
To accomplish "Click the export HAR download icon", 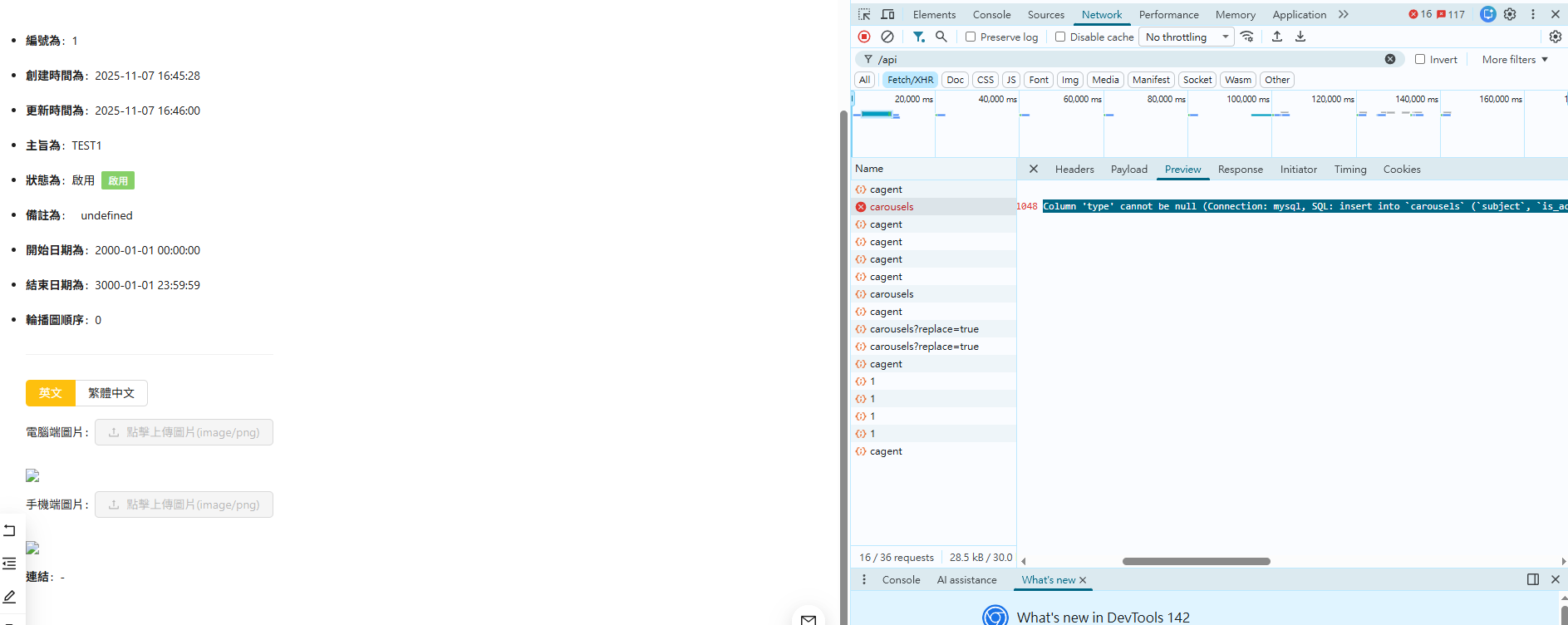I will coord(1300,37).
